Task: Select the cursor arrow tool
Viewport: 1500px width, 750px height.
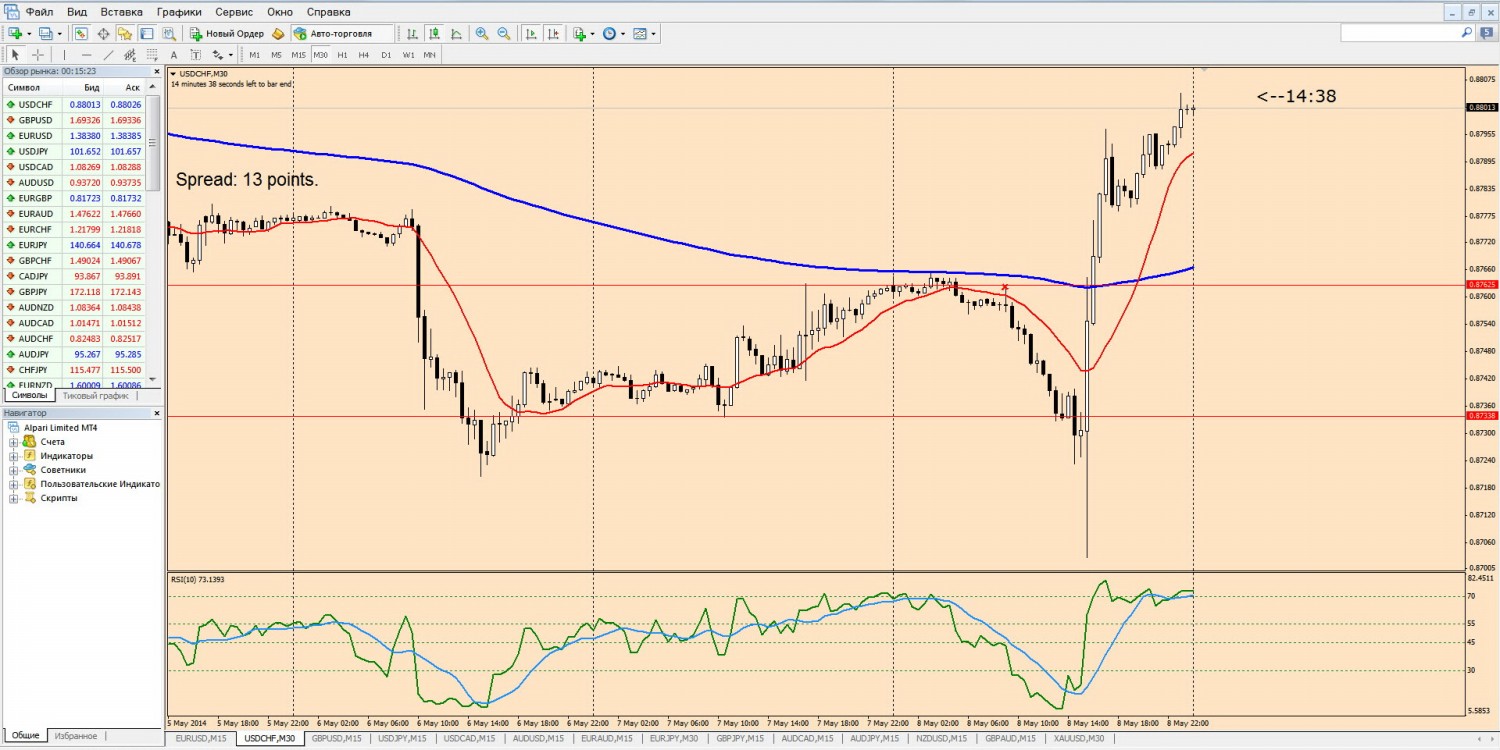Action: pos(15,55)
